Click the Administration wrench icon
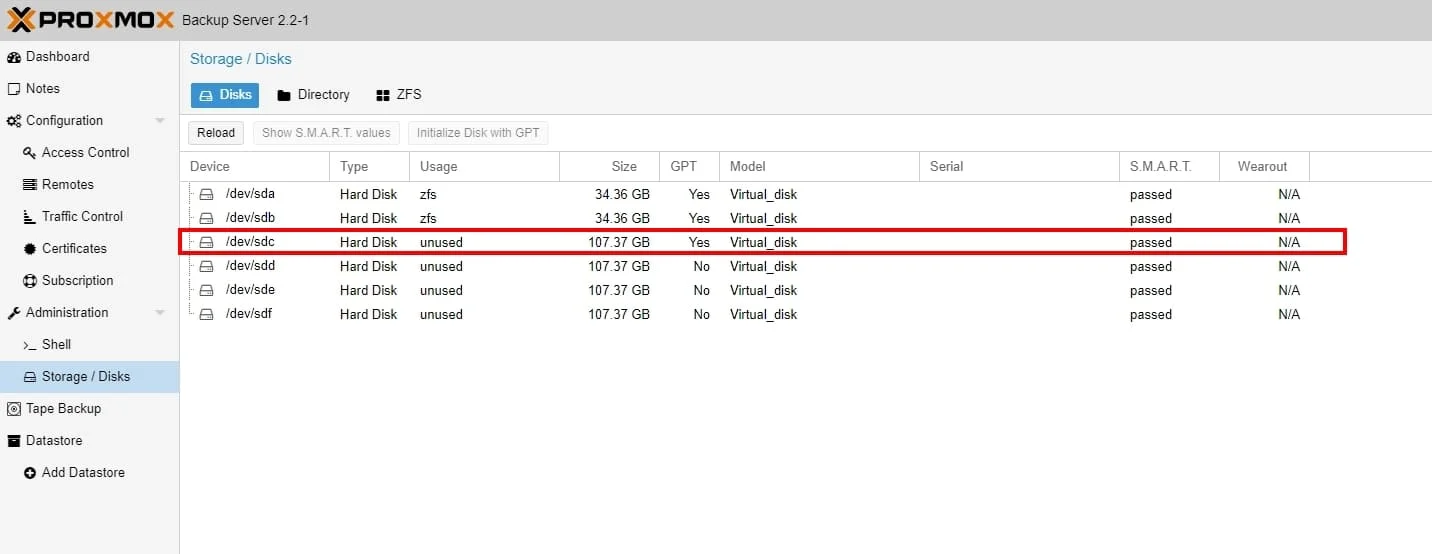 [14, 313]
